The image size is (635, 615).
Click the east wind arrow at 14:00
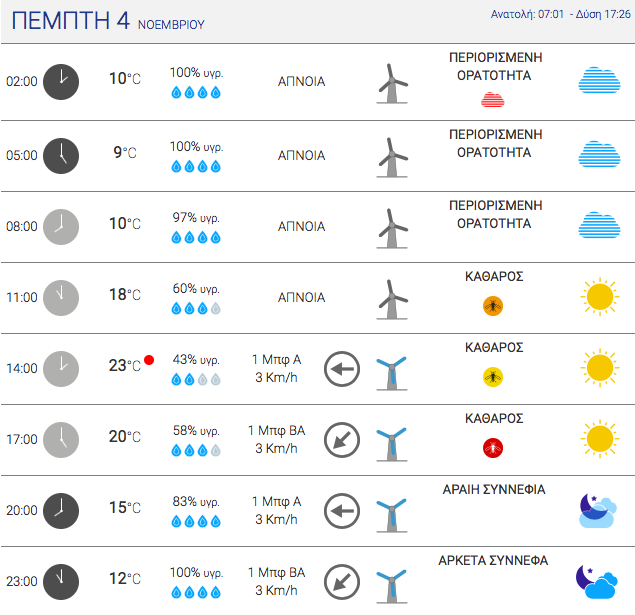tap(342, 369)
